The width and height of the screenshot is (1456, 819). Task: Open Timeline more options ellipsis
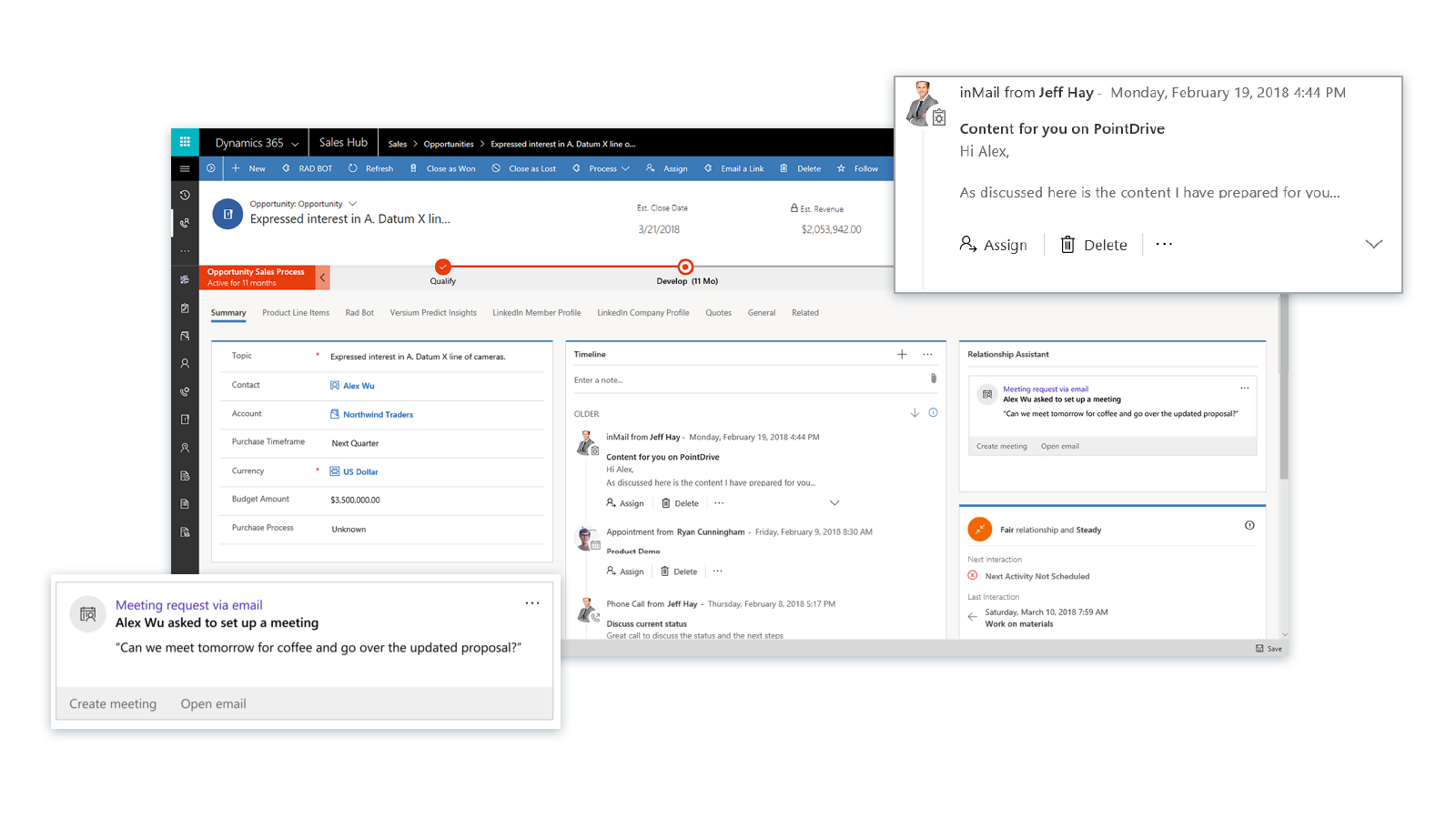[x=927, y=354]
